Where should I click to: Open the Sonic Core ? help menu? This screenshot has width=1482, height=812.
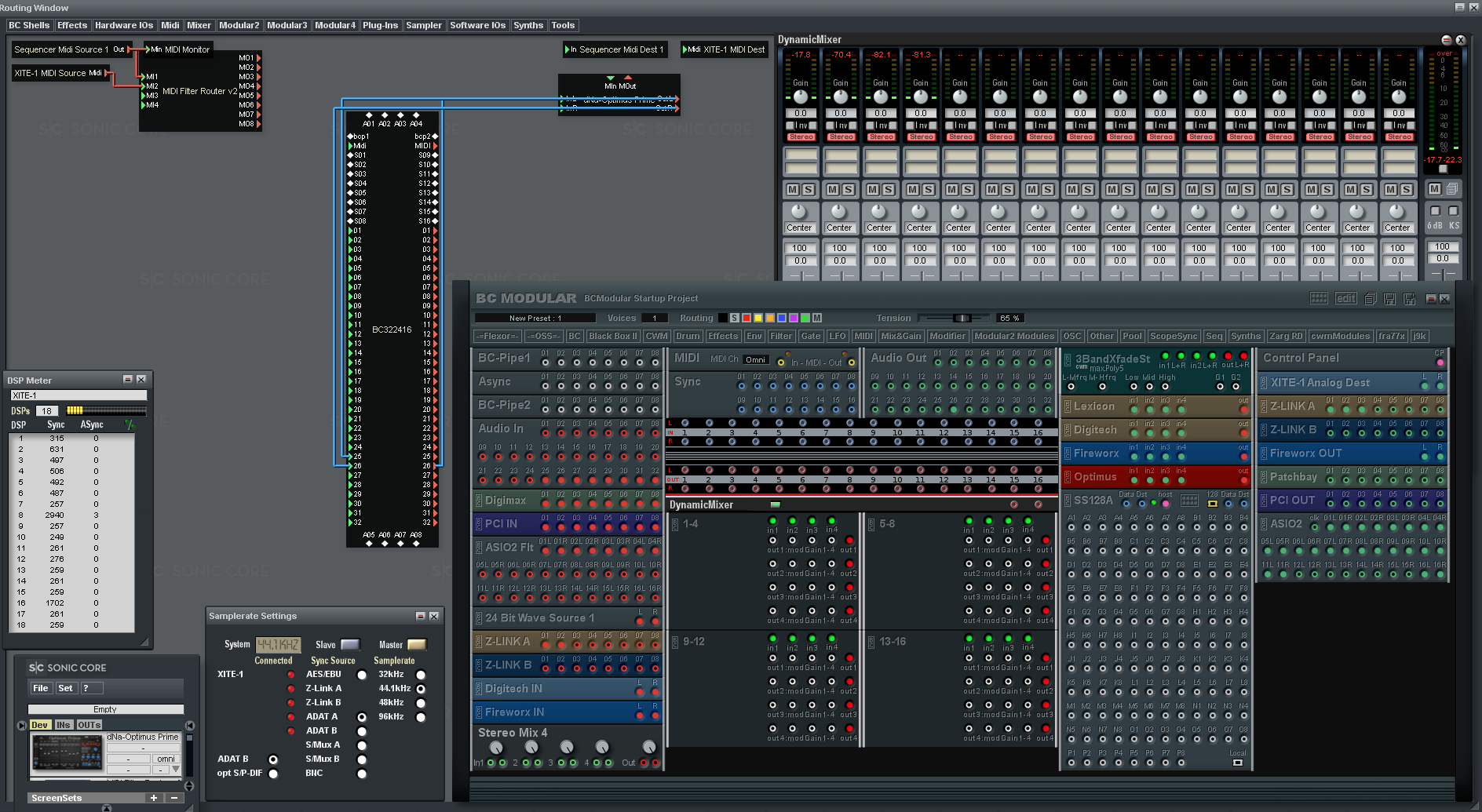91,688
